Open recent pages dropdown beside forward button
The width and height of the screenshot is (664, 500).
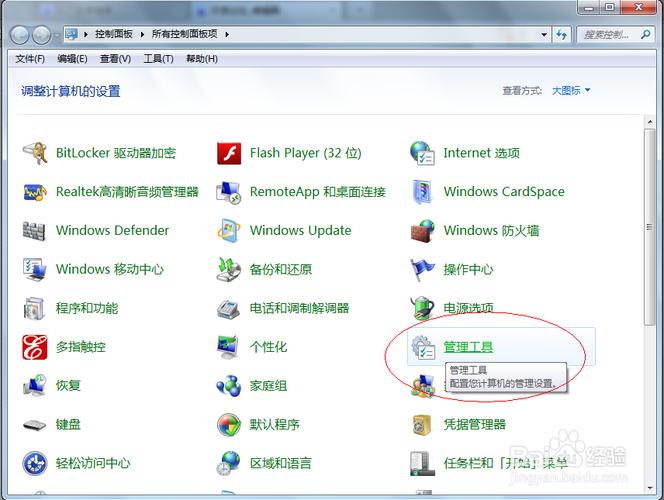(x=57, y=35)
